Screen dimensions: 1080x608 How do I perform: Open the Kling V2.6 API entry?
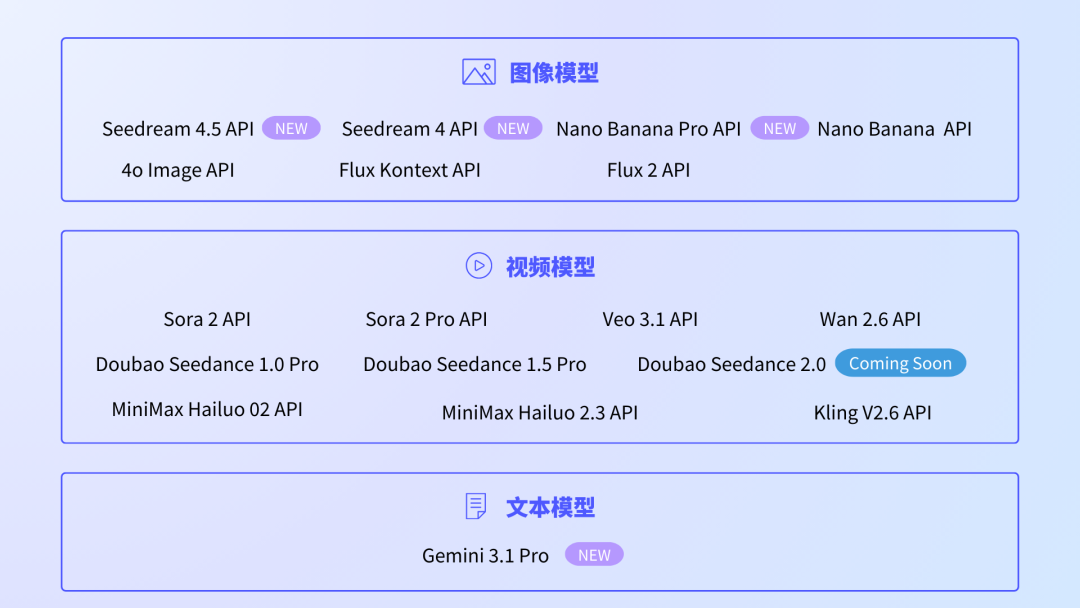pos(872,412)
